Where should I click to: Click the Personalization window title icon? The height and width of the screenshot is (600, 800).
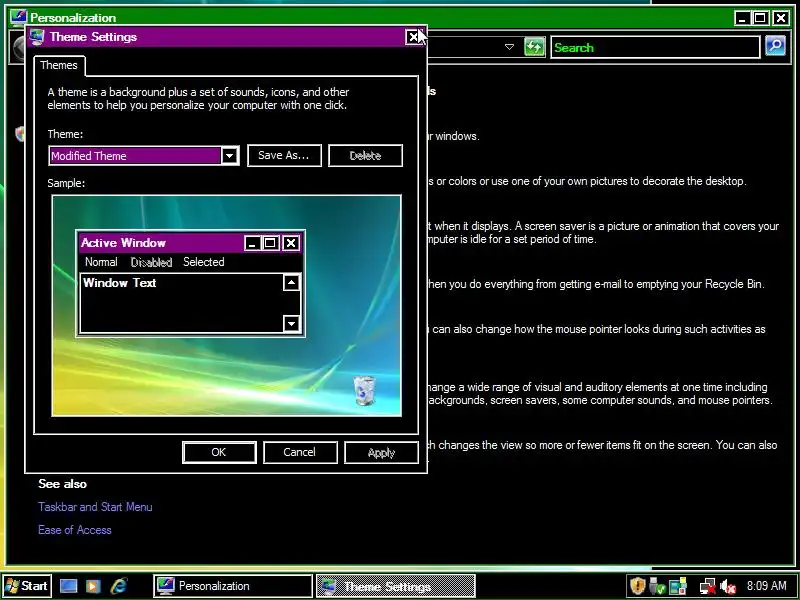tap(18, 17)
